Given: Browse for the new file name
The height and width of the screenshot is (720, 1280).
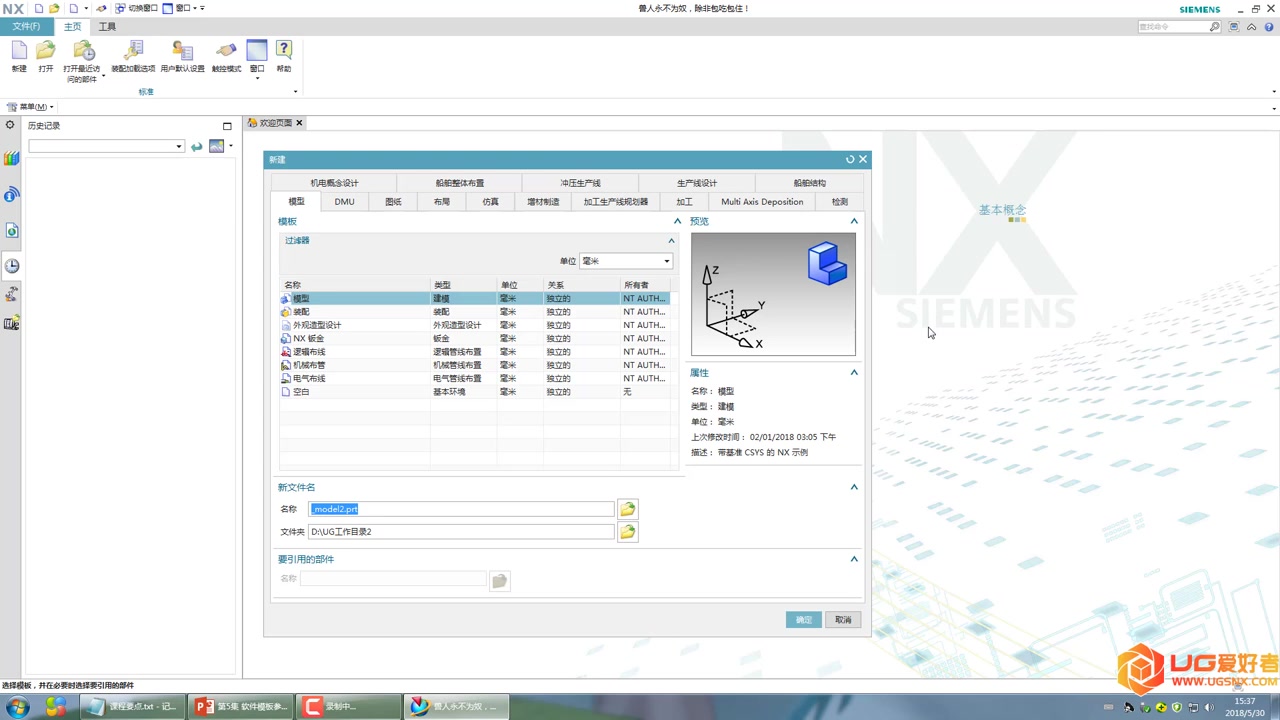Looking at the screenshot, I should (x=627, y=509).
